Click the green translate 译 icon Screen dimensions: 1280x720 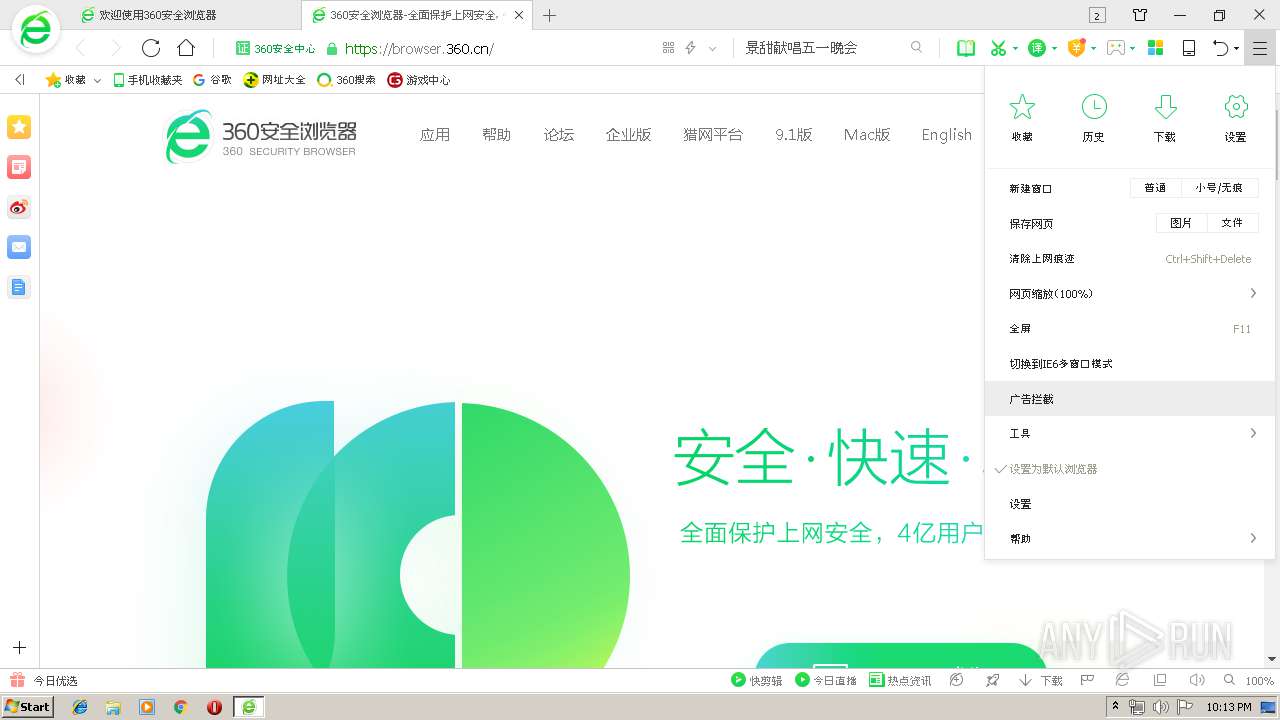1038,48
